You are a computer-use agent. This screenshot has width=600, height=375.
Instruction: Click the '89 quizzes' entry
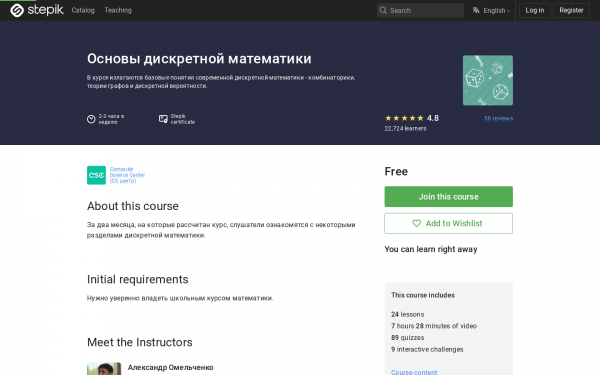pos(408,338)
